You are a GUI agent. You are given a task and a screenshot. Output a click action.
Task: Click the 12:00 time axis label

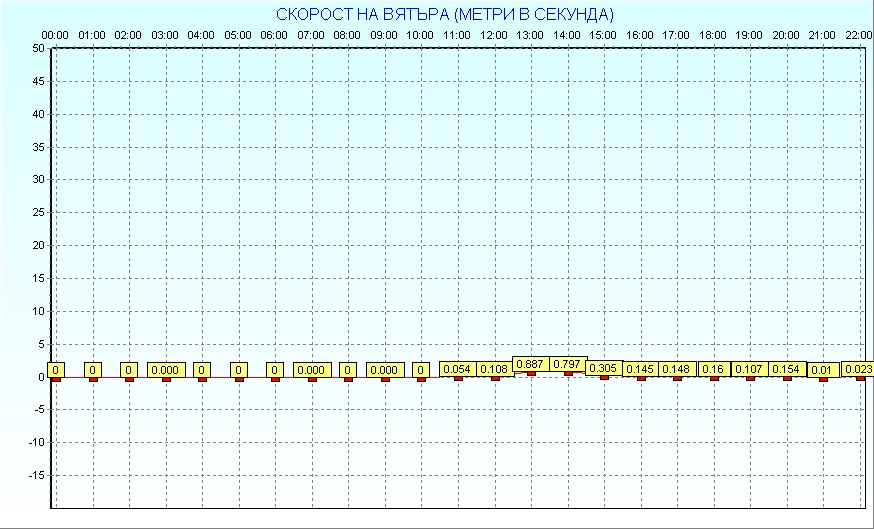coord(494,35)
